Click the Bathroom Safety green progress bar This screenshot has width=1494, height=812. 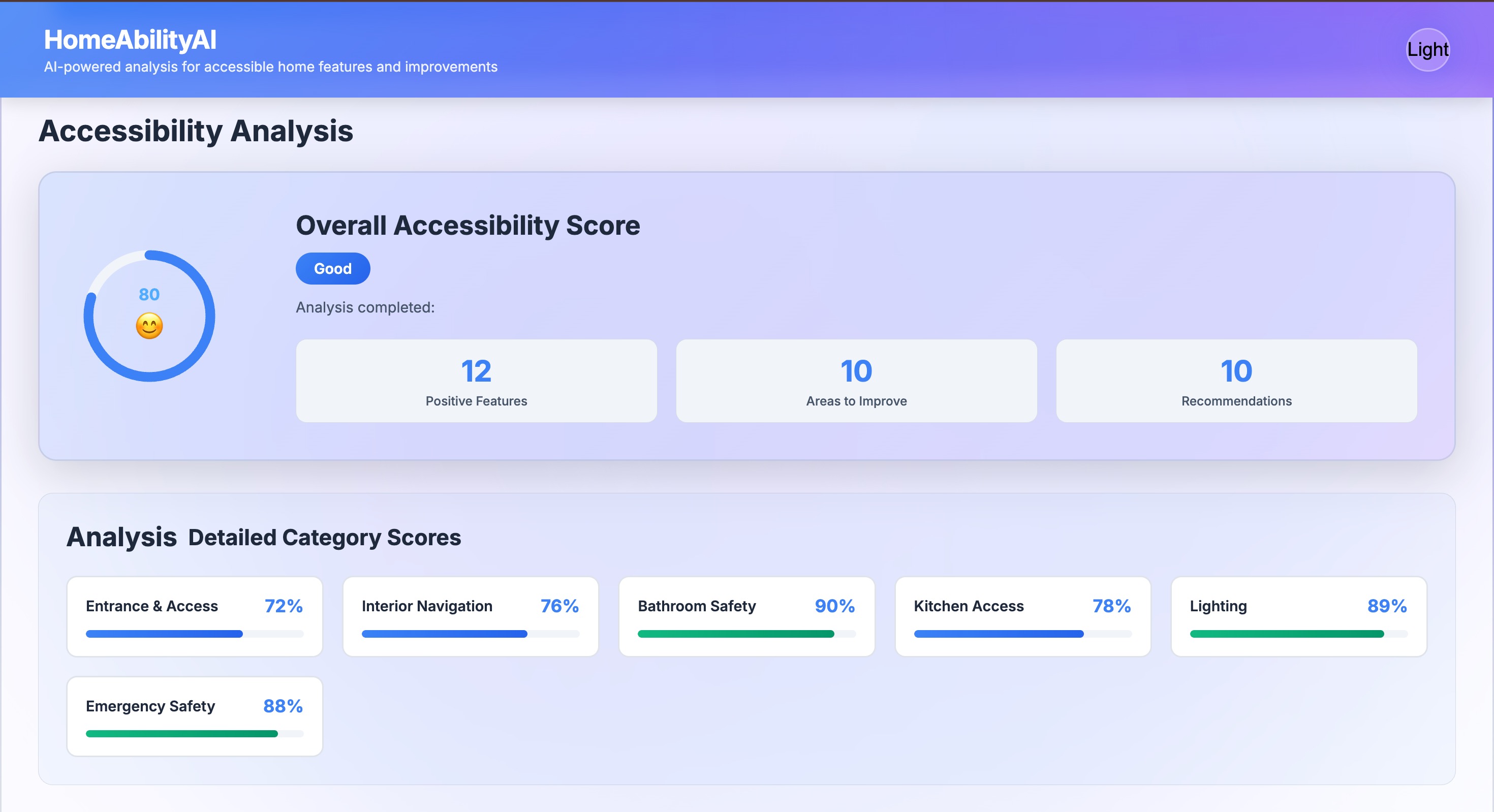pyautogui.click(x=735, y=634)
